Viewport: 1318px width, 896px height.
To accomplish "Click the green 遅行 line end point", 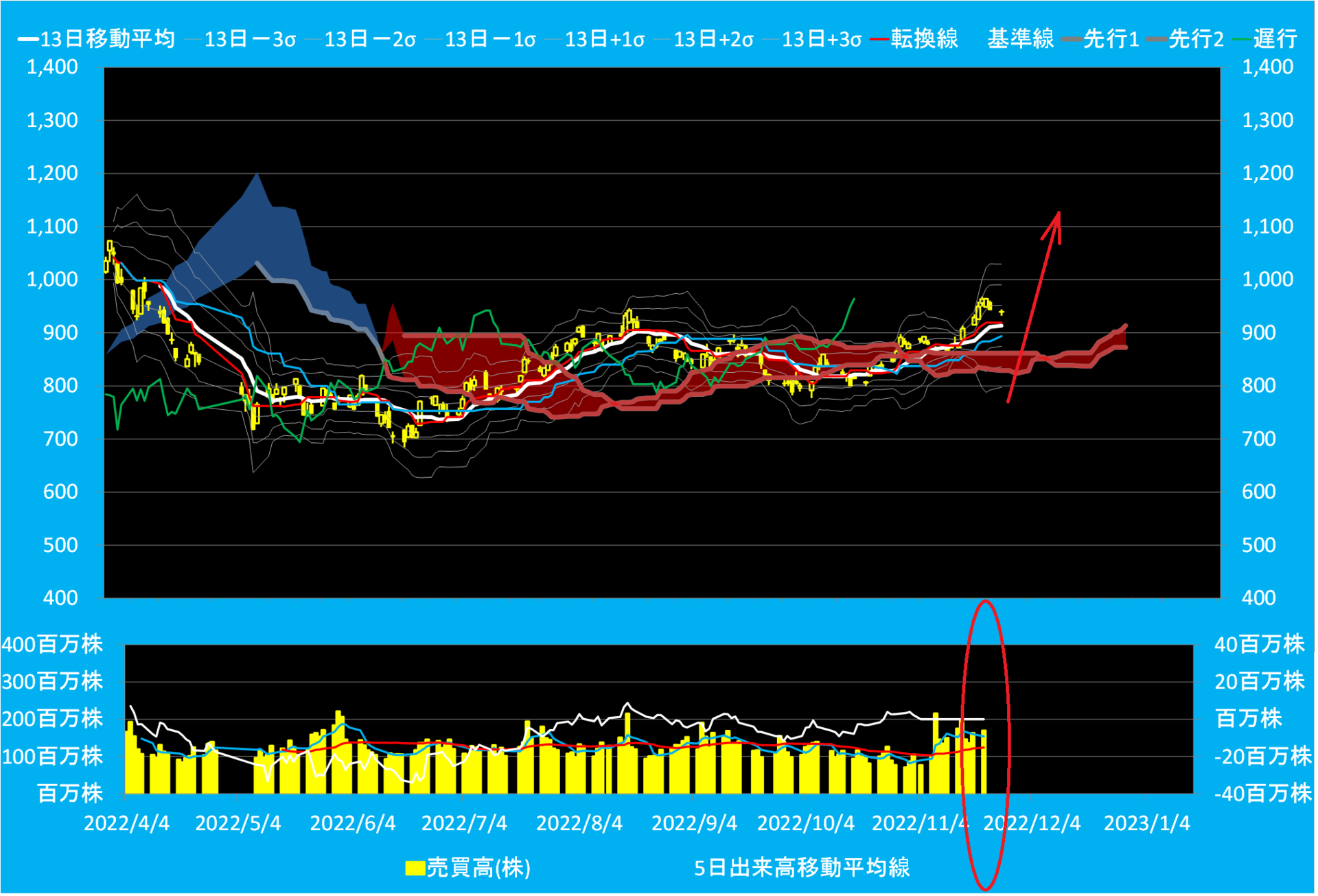I will pyautogui.click(x=854, y=299).
